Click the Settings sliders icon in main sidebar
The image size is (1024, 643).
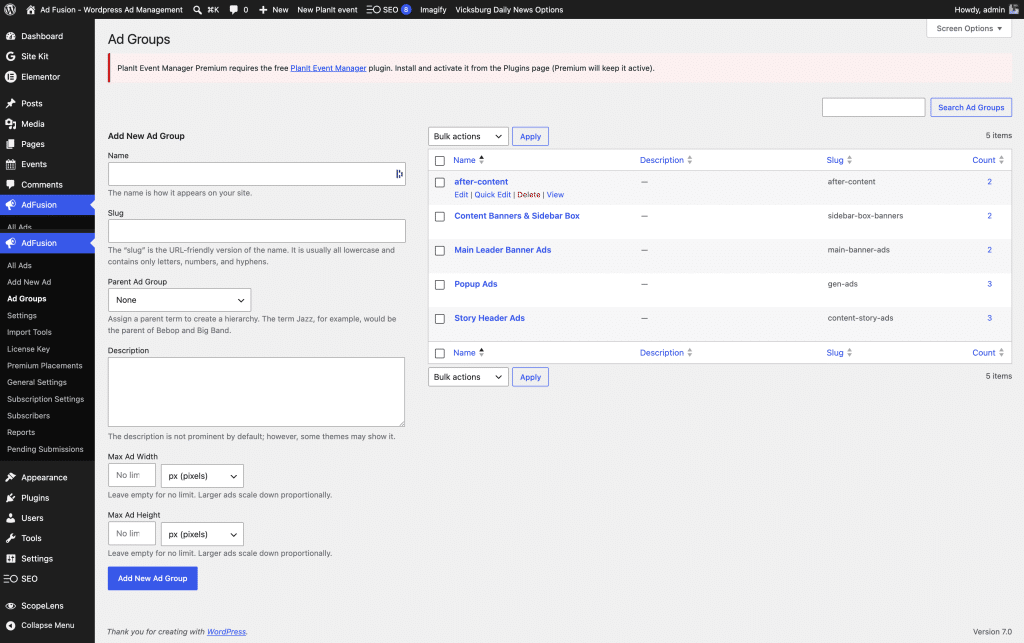[x=10, y=559]
